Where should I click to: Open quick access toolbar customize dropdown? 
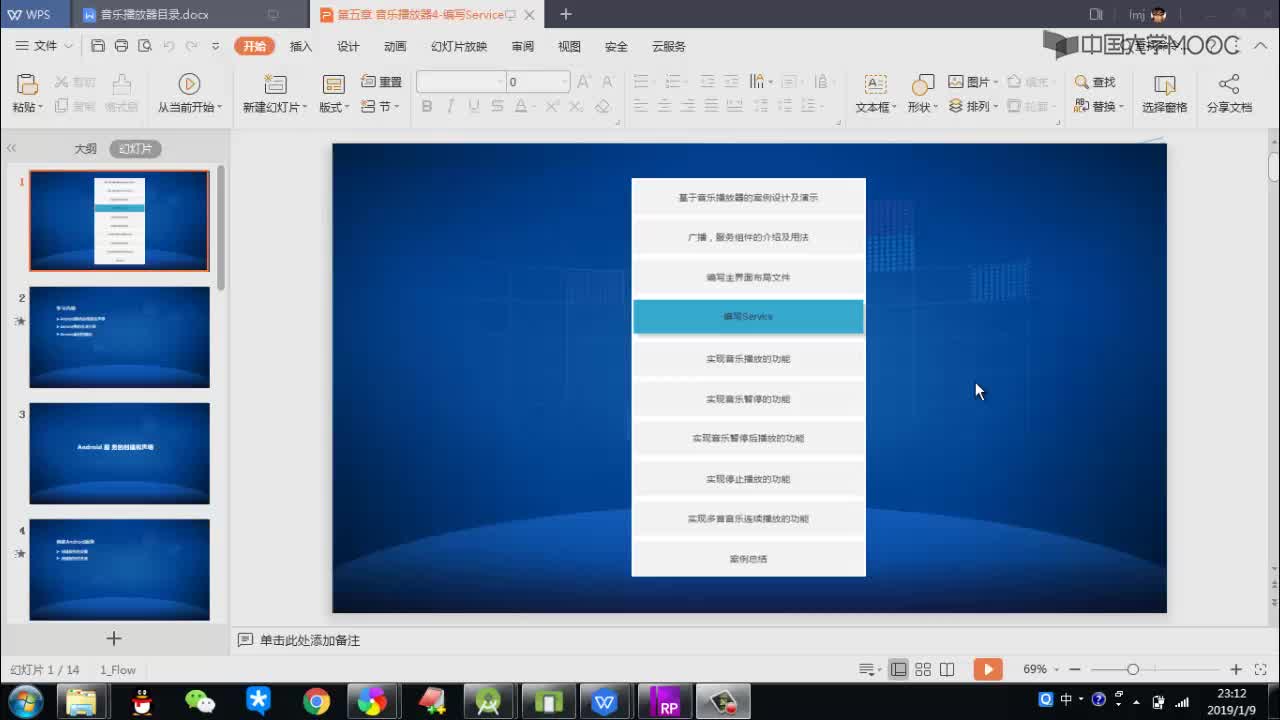point(215,46)
